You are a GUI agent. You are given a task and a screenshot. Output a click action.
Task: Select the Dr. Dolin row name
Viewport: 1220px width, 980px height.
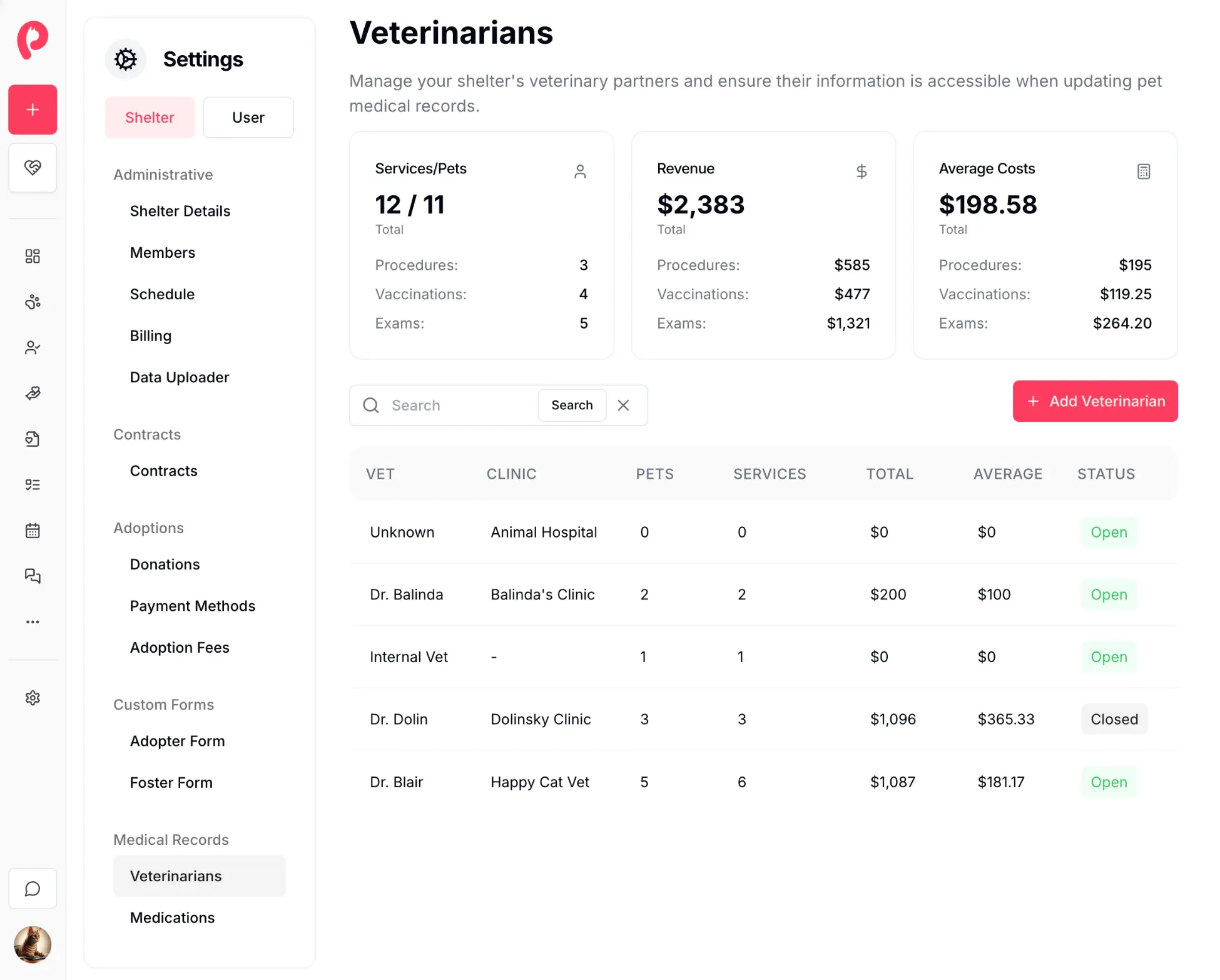(x=399, y=720)
